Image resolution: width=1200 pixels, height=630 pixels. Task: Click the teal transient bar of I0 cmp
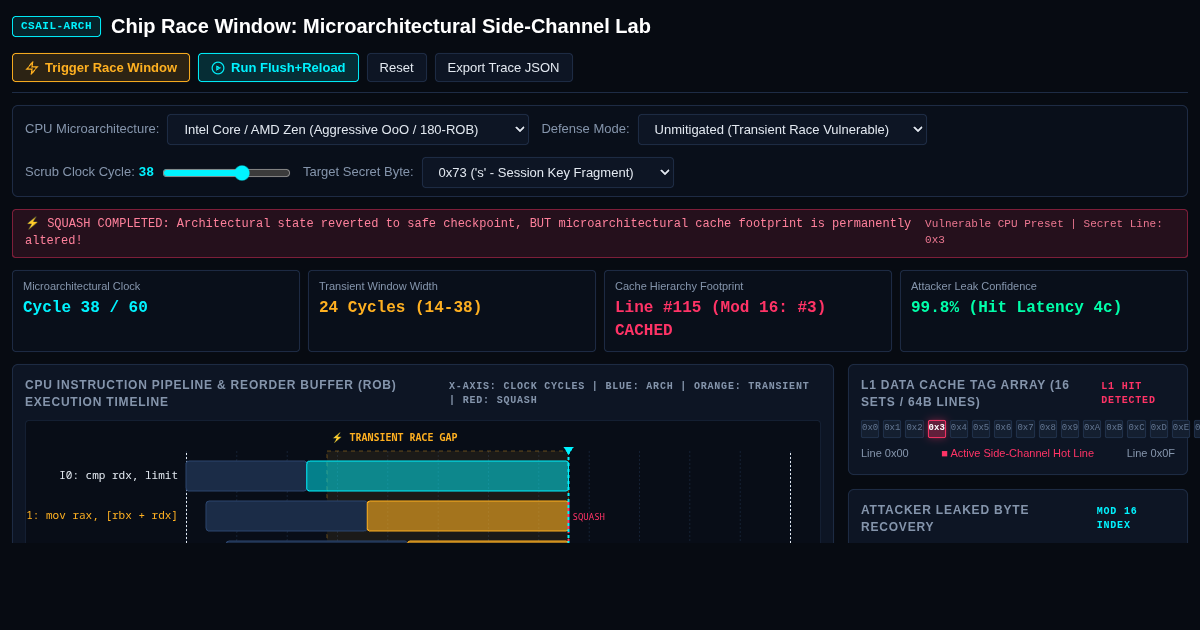[437, 476]
